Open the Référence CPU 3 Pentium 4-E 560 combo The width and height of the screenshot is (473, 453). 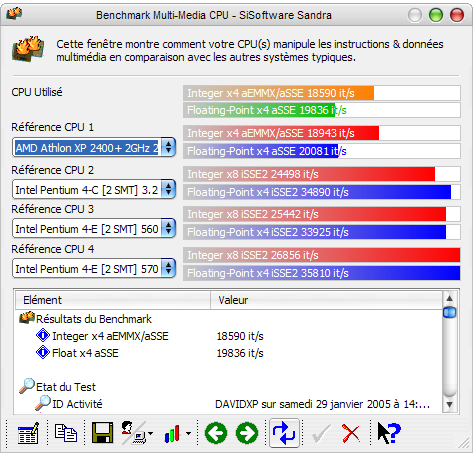pyautogui.click(x=94, y=229)
